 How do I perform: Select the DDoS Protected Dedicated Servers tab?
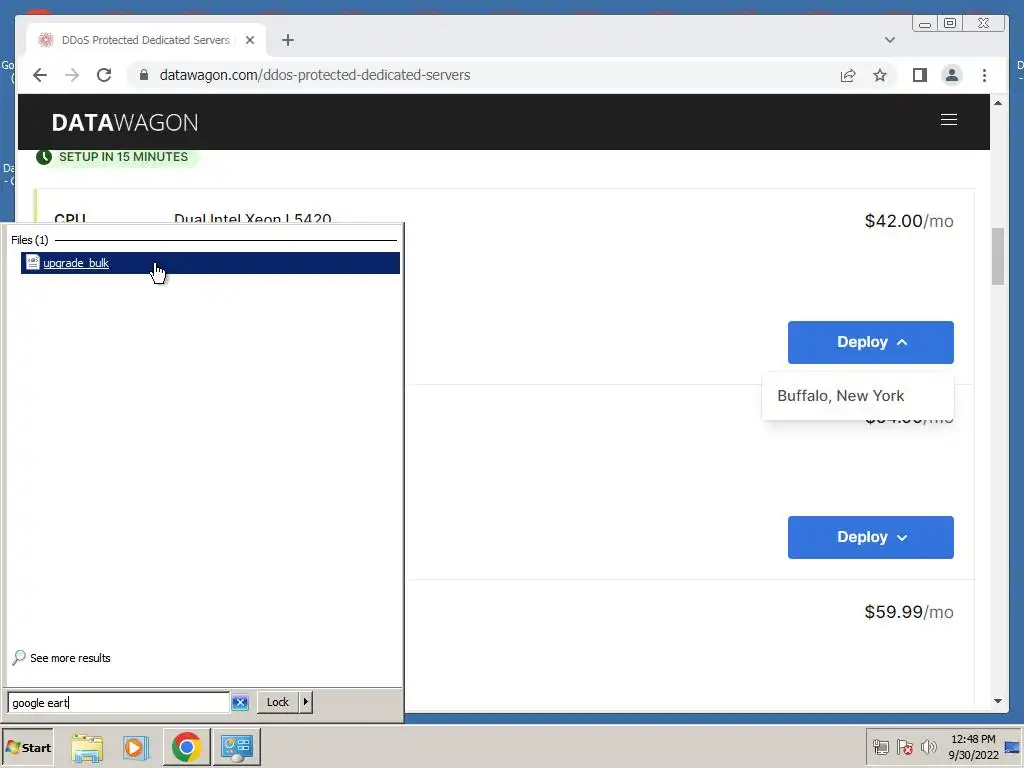click(x=146, y=40)
